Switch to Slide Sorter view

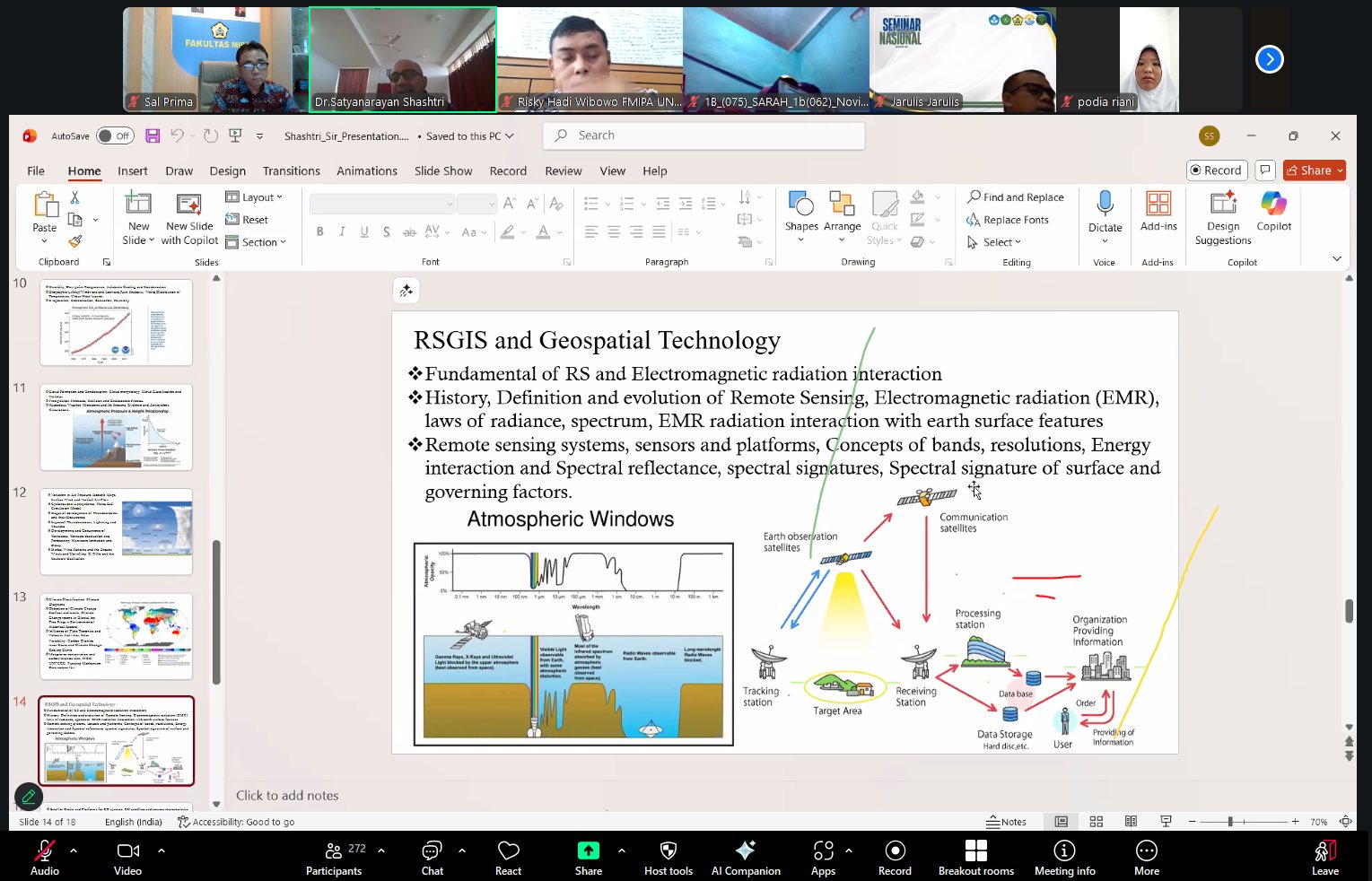point(1096,822)
